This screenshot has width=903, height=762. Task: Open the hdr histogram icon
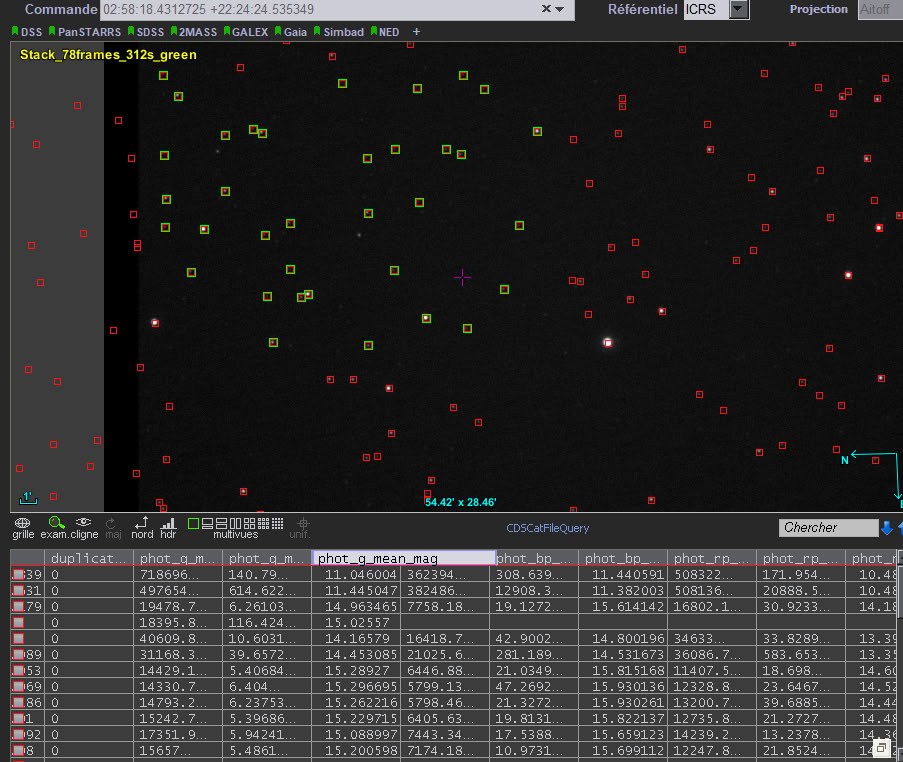point(168,523)
